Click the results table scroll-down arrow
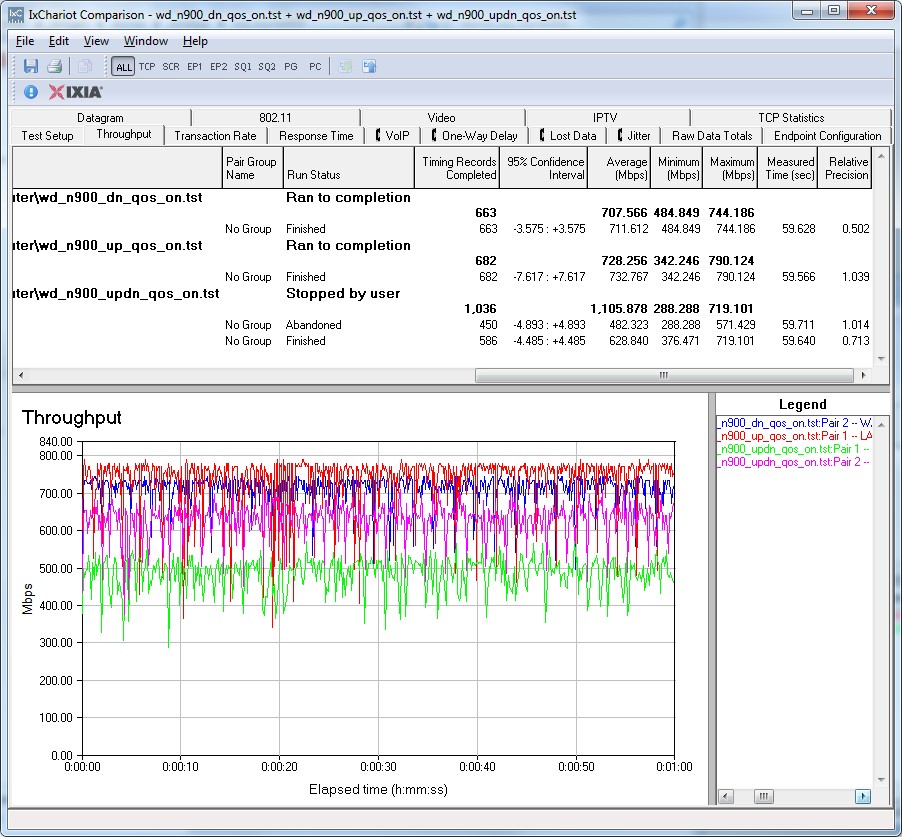The height and width of the screenshot is (837, 902). pyautogui.click(x=881, y=359)
